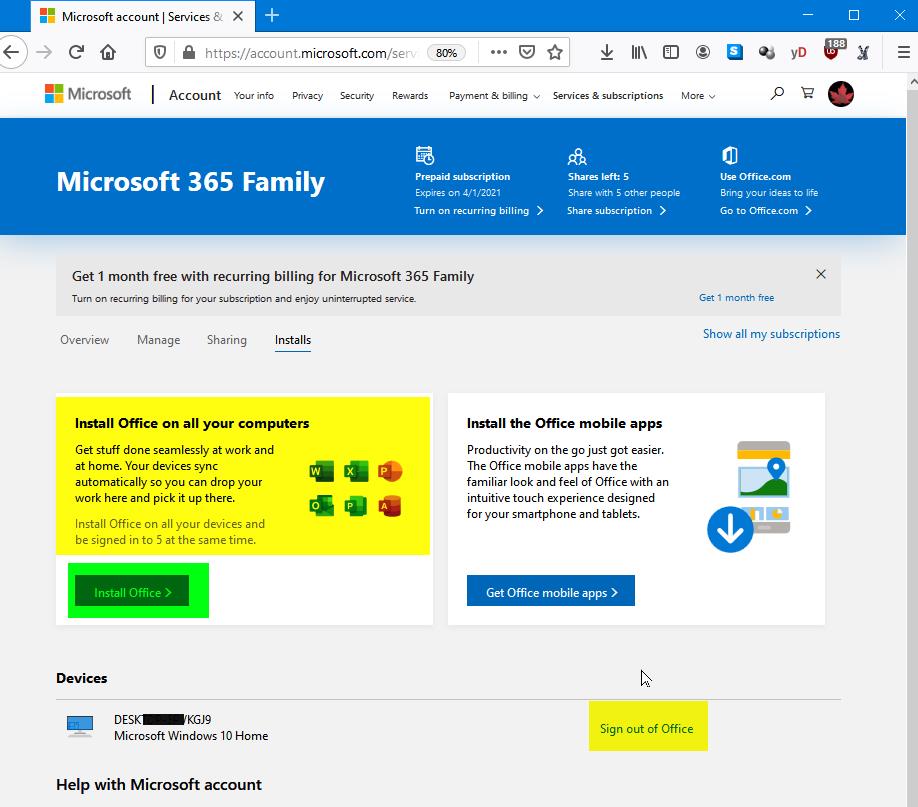The height and width of the screenshot is (807, 918).
Task: Click the Publisher app icon
Action: [356, 505]
